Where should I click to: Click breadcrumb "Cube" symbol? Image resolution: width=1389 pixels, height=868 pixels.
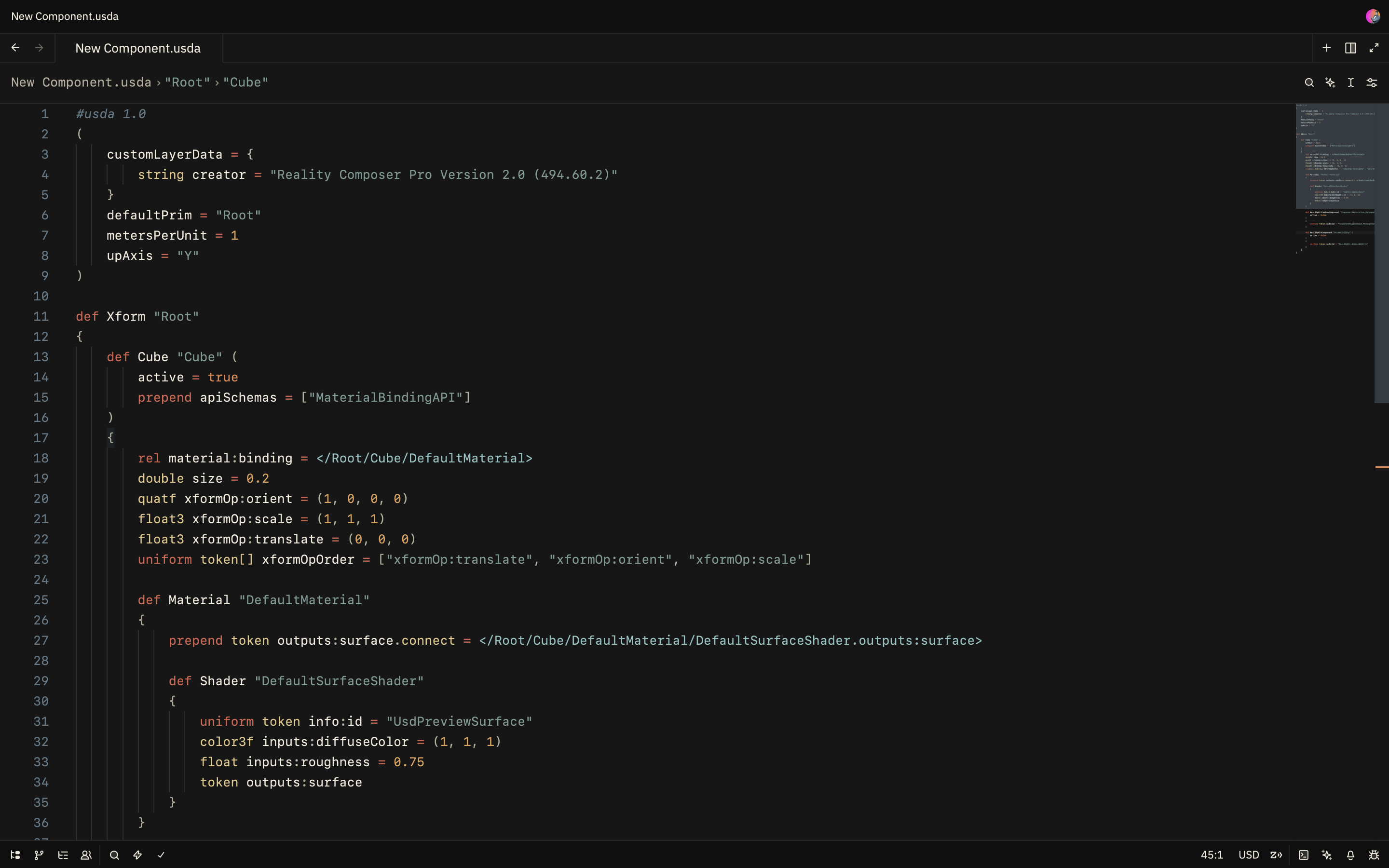[x=245, y=82]
